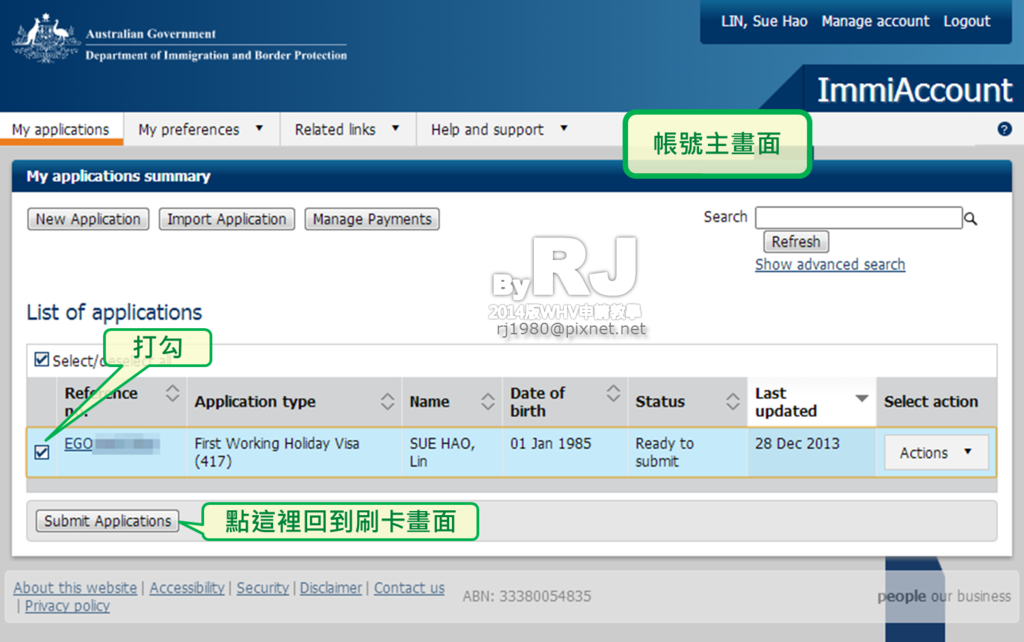Click the New Application button
This screenshot has width=1024, height=642.
point(88,219)
